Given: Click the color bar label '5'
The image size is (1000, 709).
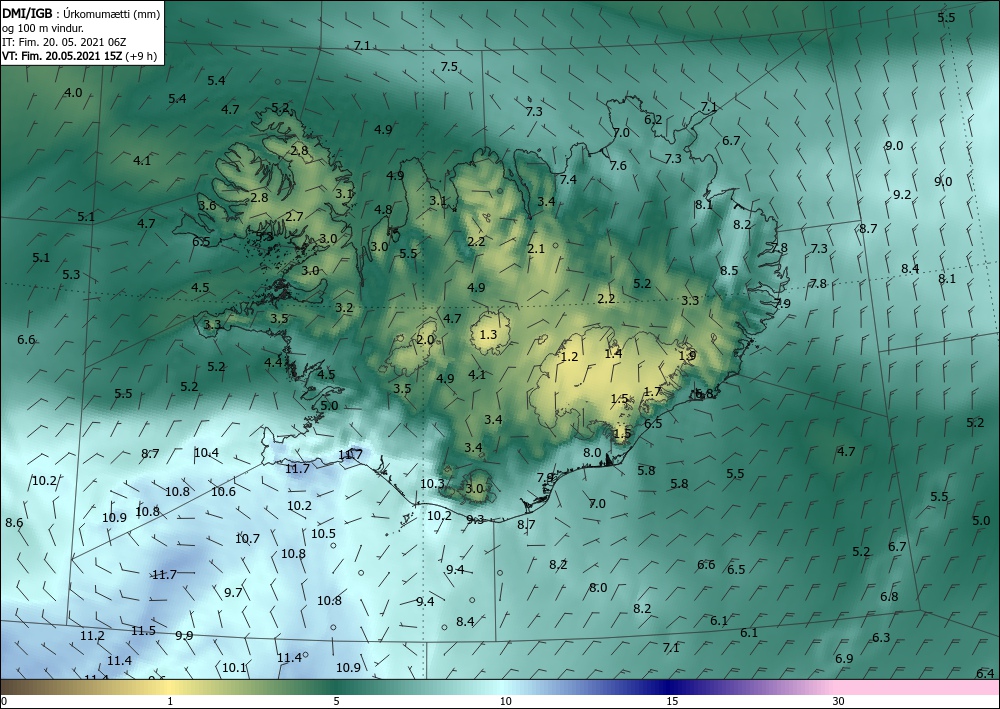Looking at the screenshot, I should (336, 701).
